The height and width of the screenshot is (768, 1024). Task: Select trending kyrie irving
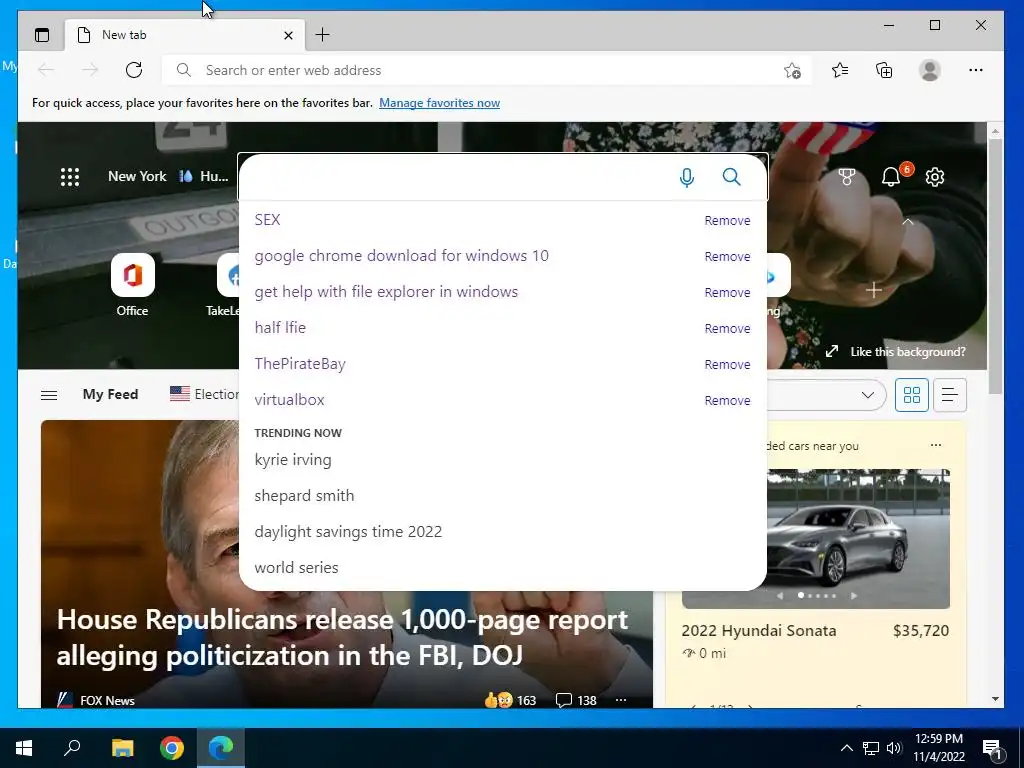(293, 460)
